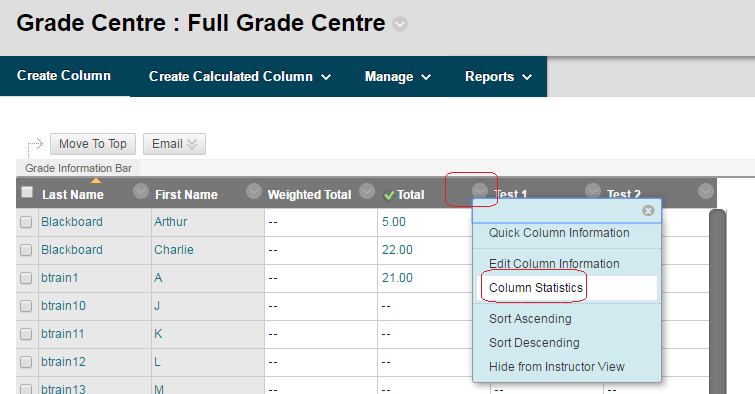
Task: Open the btrain10 last name link
Action: tap(63, 305)
